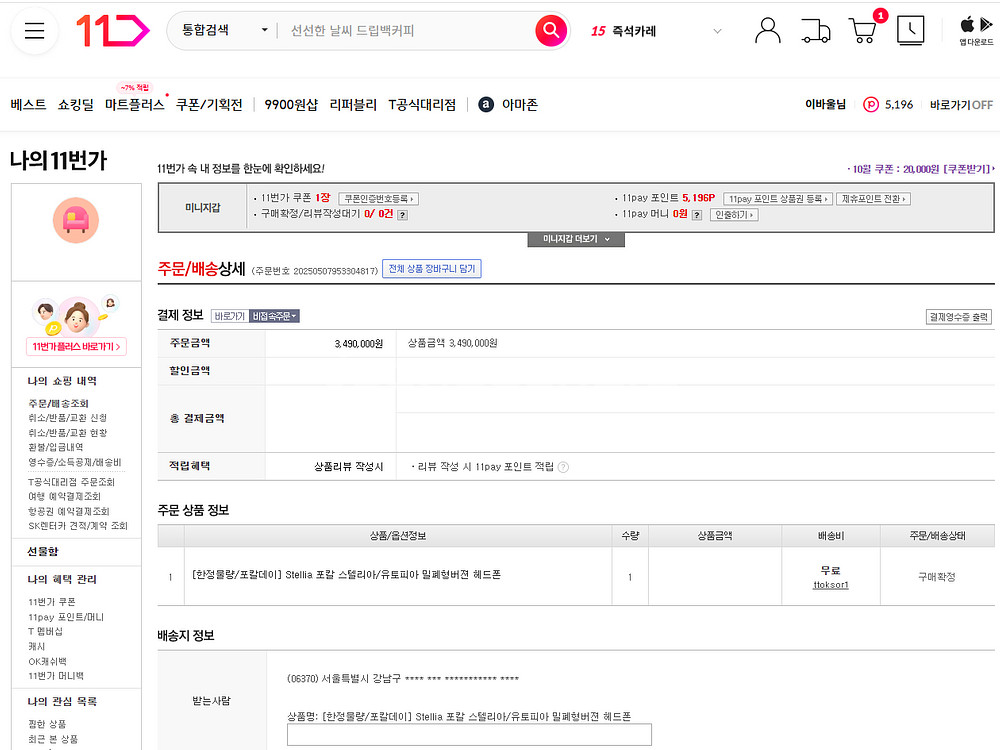Open the shopping cart

tap(862, 31)
